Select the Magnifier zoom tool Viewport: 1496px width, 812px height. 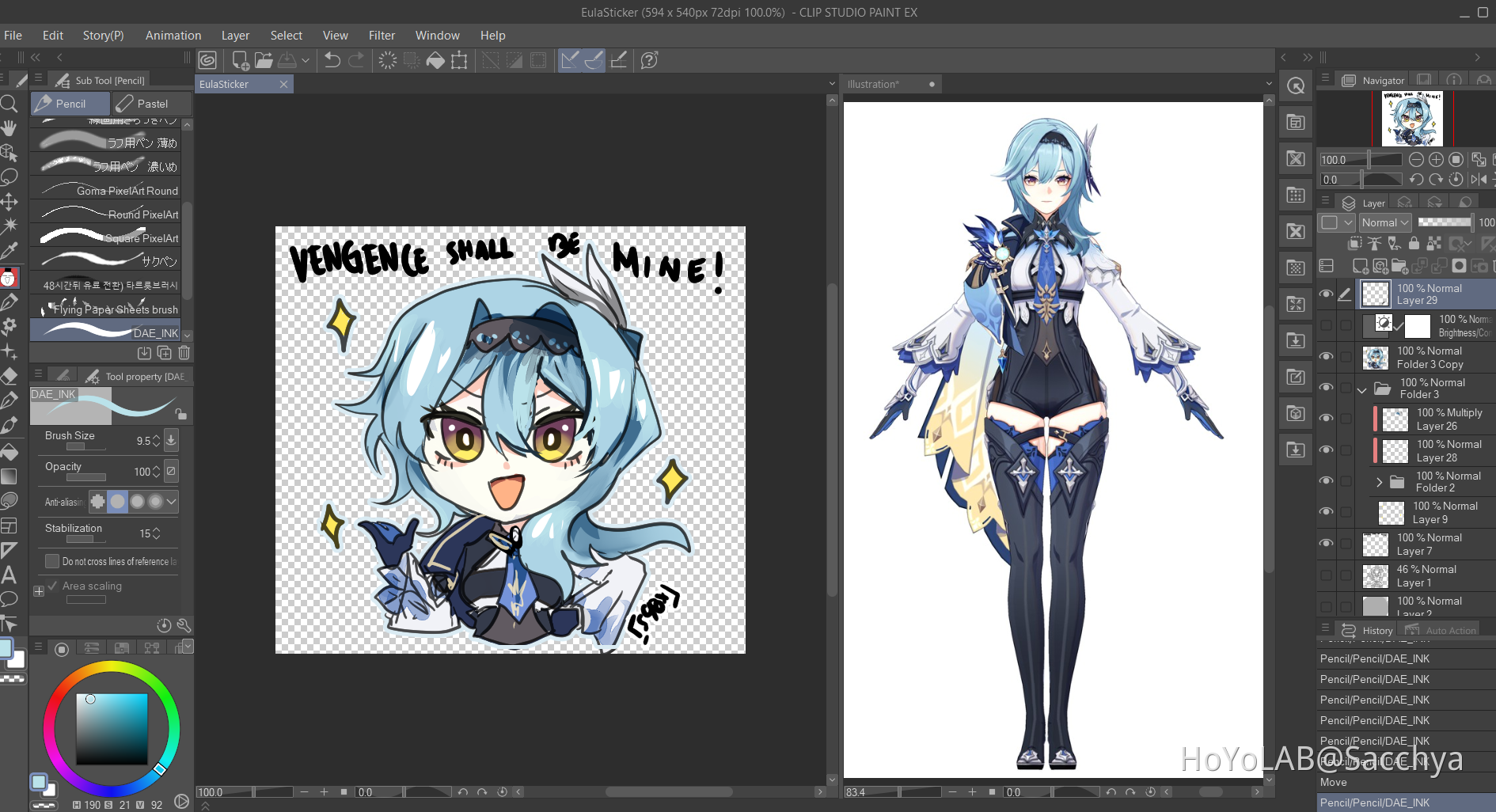coord(9,104)
